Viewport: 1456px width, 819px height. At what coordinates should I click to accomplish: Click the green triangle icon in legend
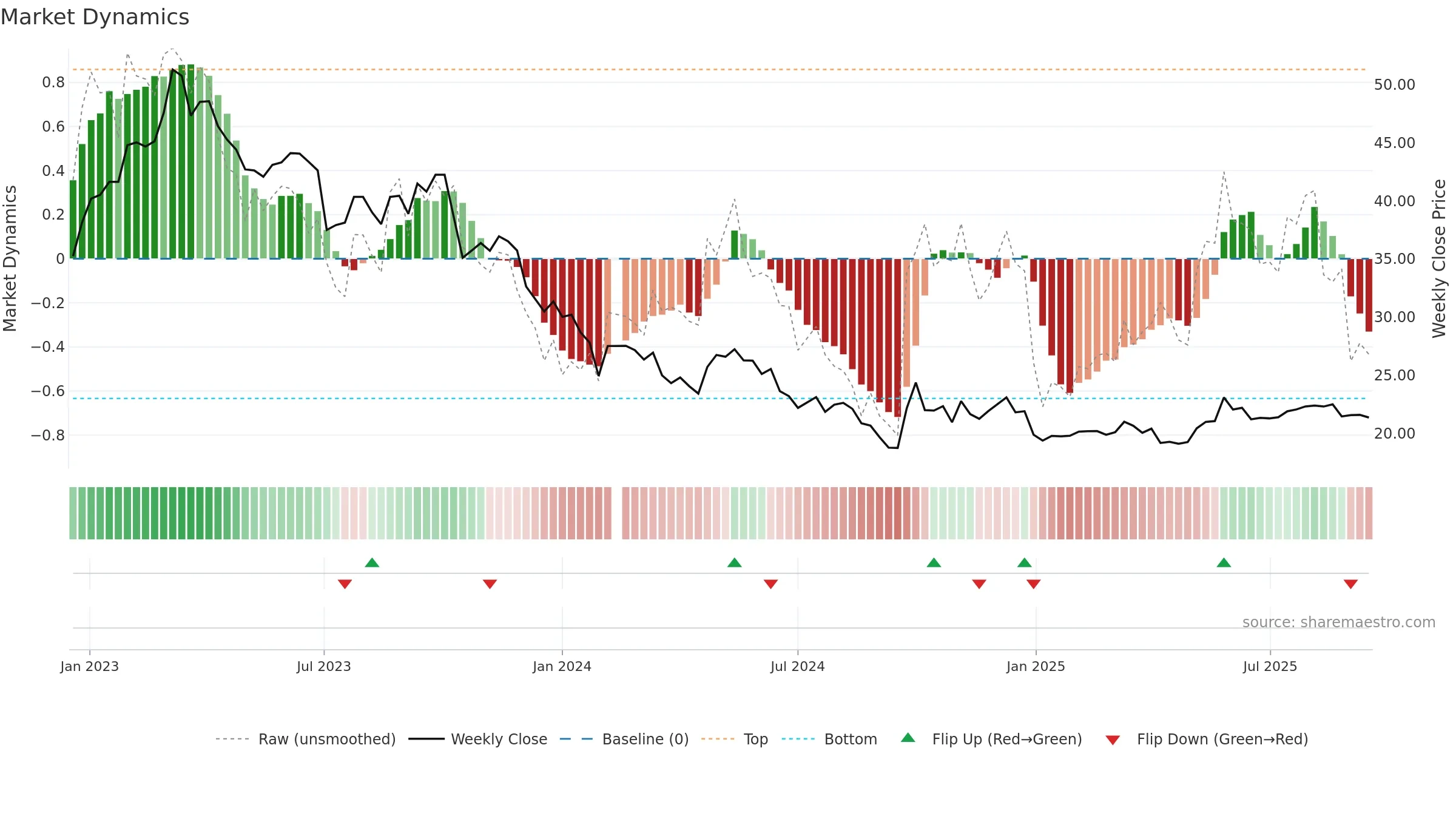[908, 738]
